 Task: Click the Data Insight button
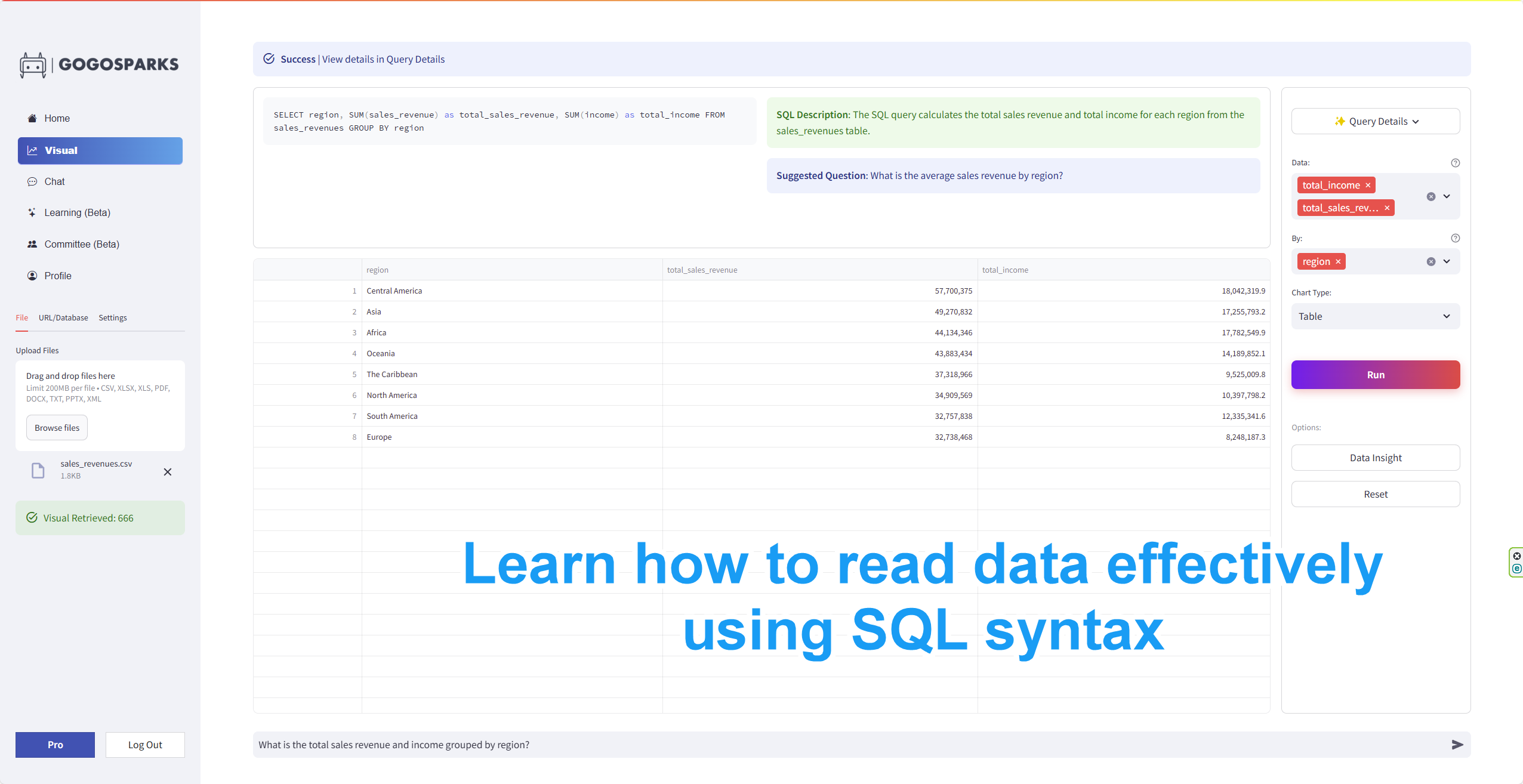coord(1375,458)
